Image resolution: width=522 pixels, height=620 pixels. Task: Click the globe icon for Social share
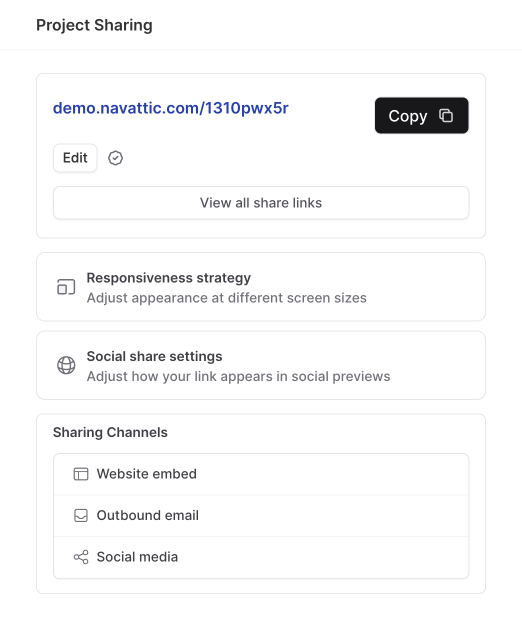click(x=66, y=365)
